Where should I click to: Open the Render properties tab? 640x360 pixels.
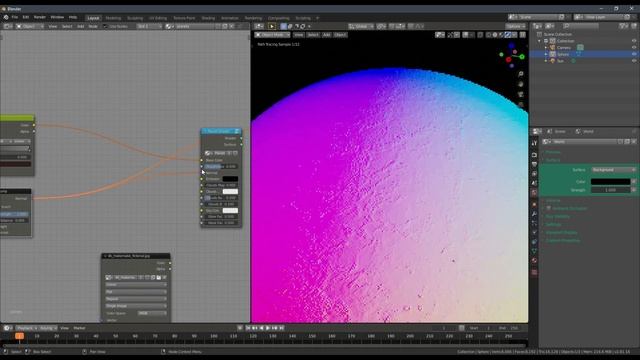point(534,155)
